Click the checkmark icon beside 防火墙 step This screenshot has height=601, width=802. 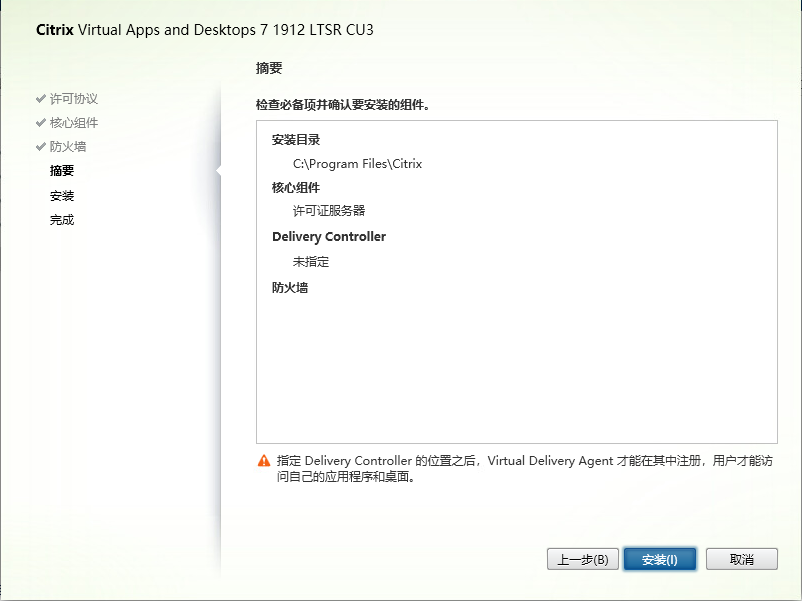(x=40, y=147)
